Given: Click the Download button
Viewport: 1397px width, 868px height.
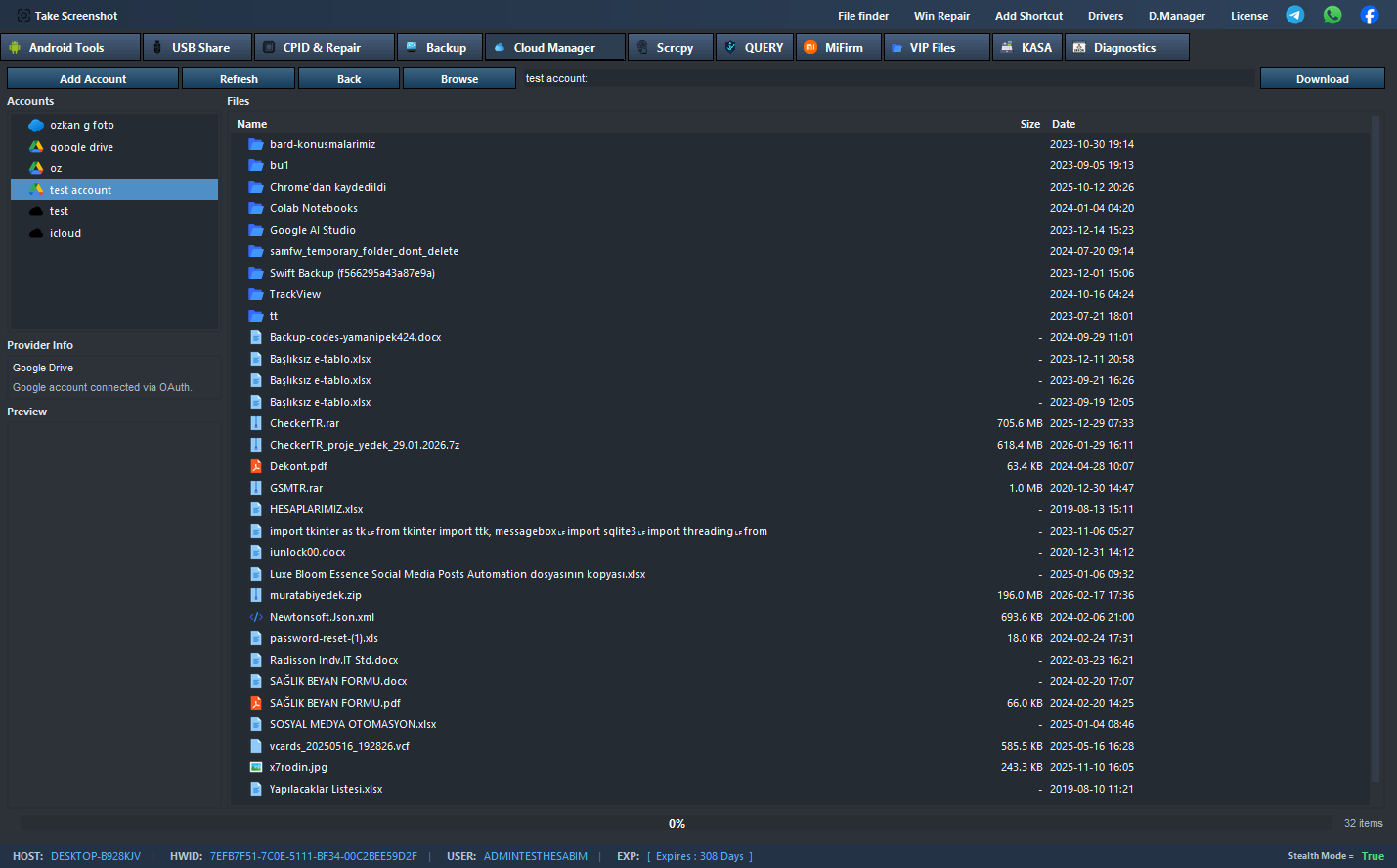Looking at the screenshot, I should (x=1322, y=78).
